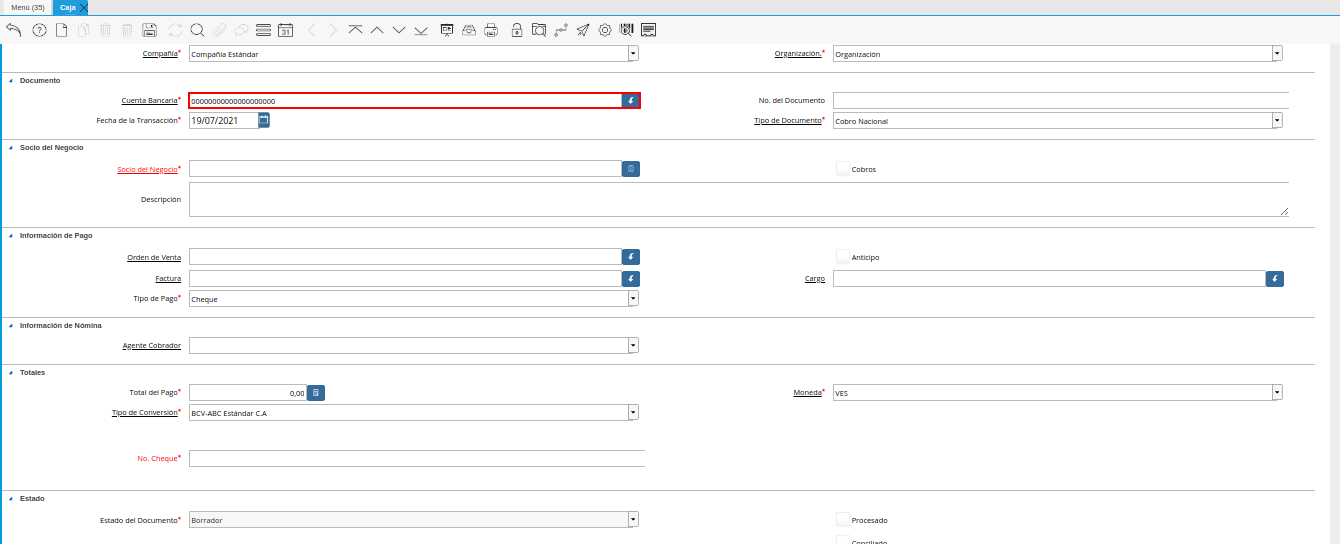Click the Factura label link
This screenshot has width=1340, height=544.
point(168,279)
